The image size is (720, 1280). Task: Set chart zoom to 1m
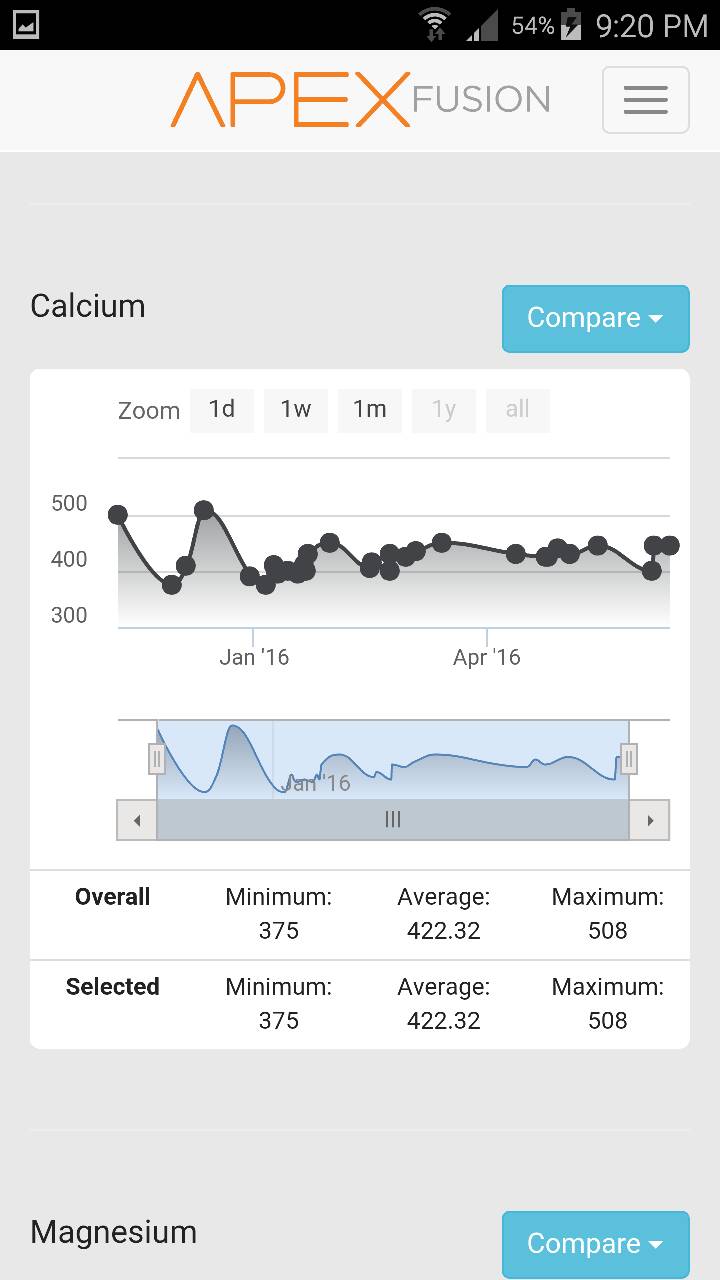[x=370, y=410]
